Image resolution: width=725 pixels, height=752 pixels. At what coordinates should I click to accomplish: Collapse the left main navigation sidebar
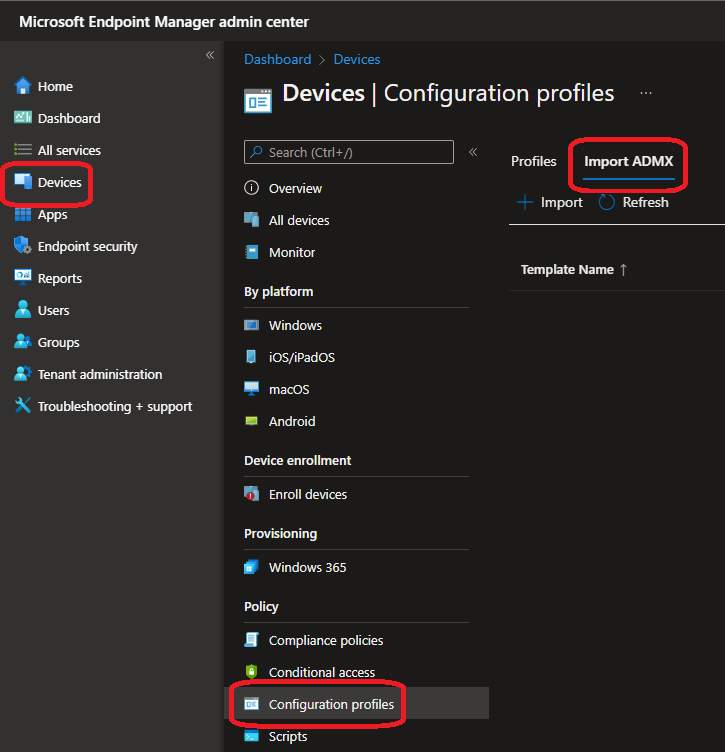pos(210,55)
